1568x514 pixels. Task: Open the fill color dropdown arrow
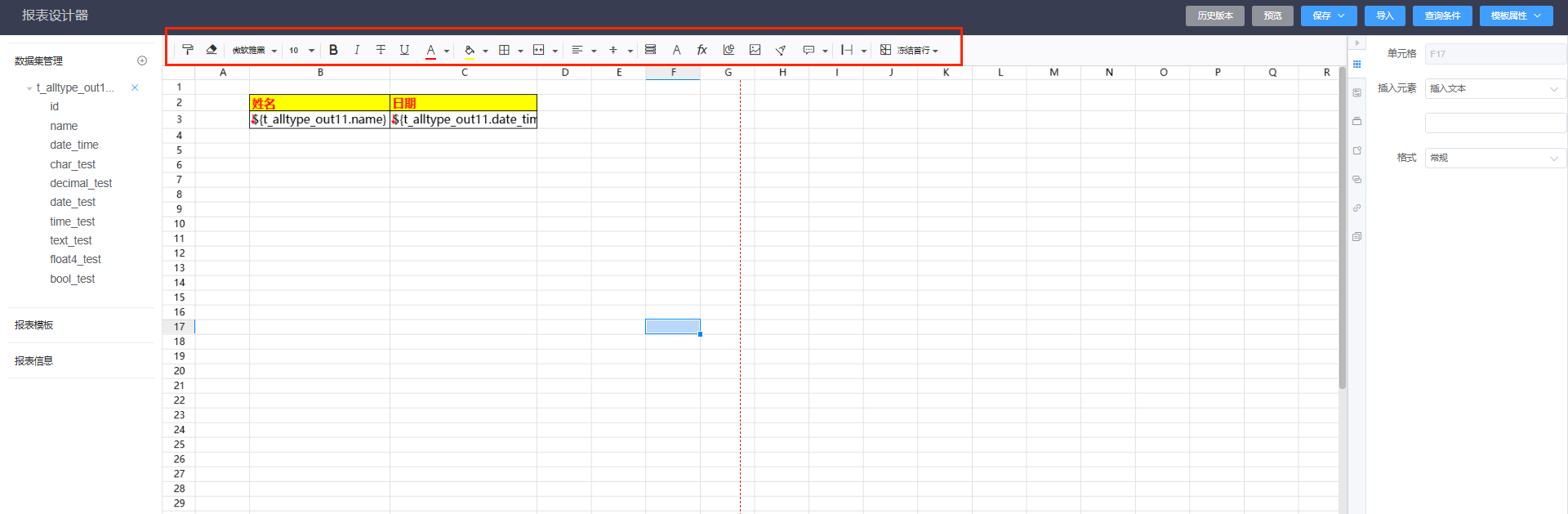(485, 51)
